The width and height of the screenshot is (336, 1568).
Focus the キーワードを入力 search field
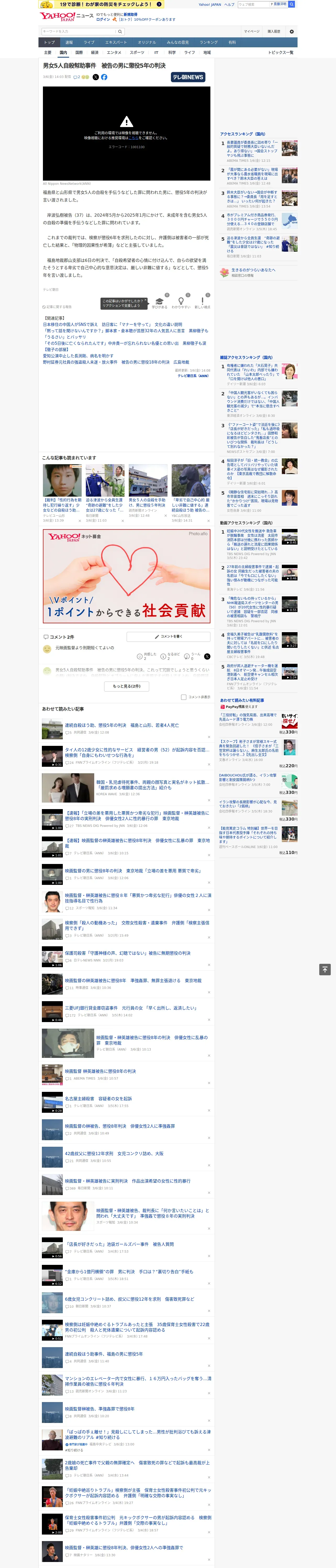click(x=79, y=32)
